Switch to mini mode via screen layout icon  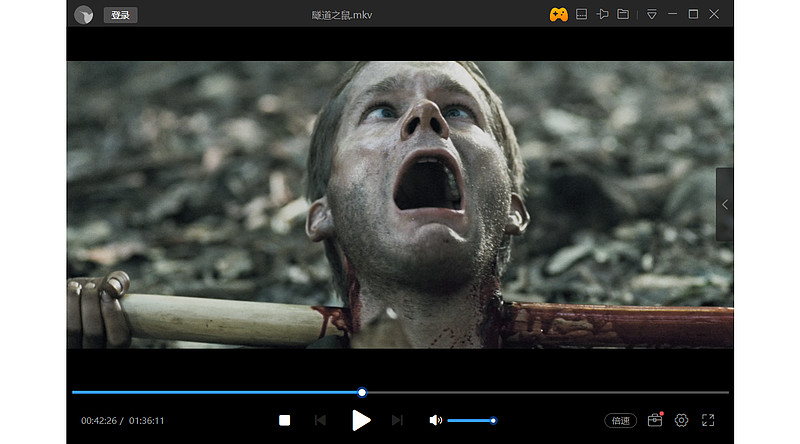(581, 14)
